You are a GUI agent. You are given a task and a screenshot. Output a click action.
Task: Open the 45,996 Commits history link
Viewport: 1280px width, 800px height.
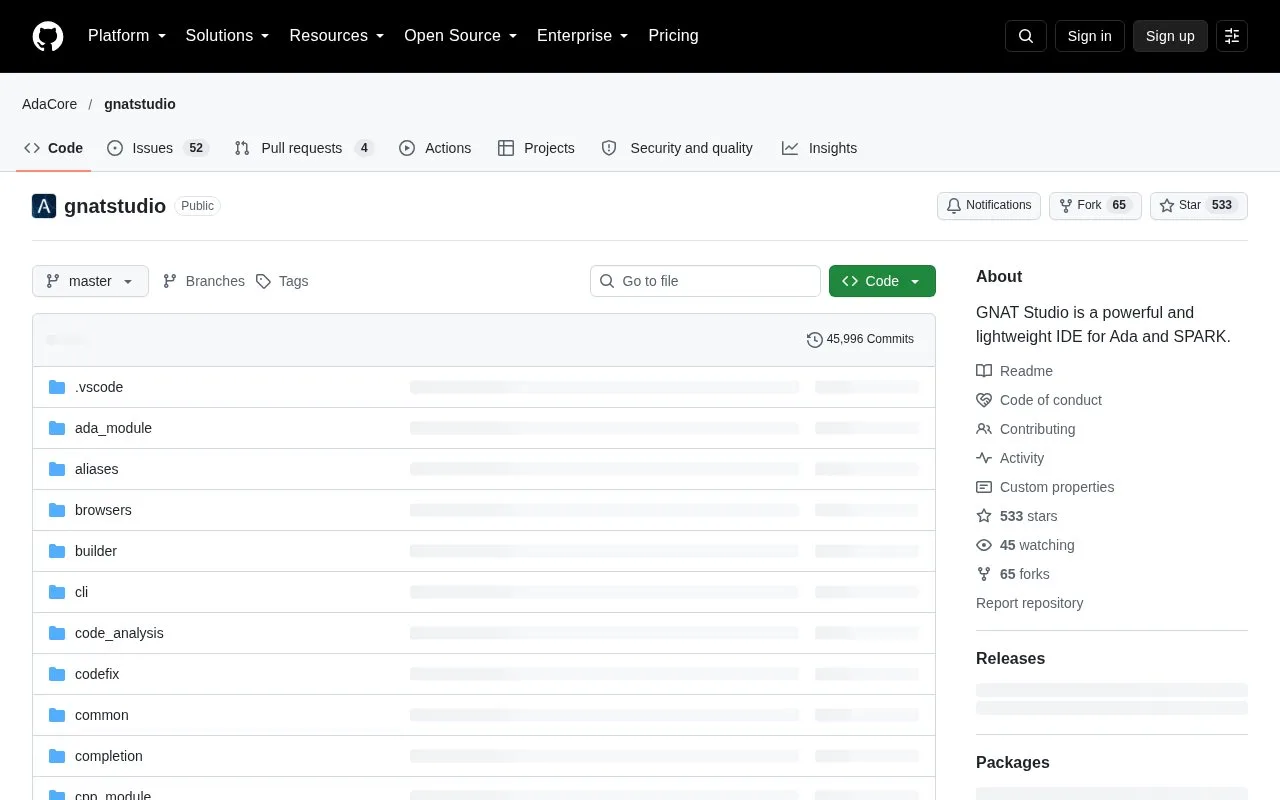click(x=860, y=339)
